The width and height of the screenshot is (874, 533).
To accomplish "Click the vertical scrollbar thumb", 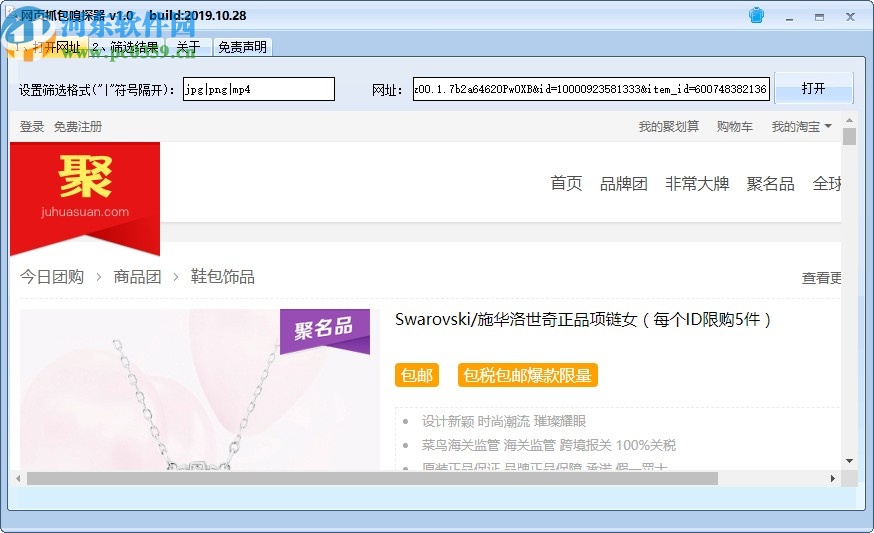I will [849, 137].
